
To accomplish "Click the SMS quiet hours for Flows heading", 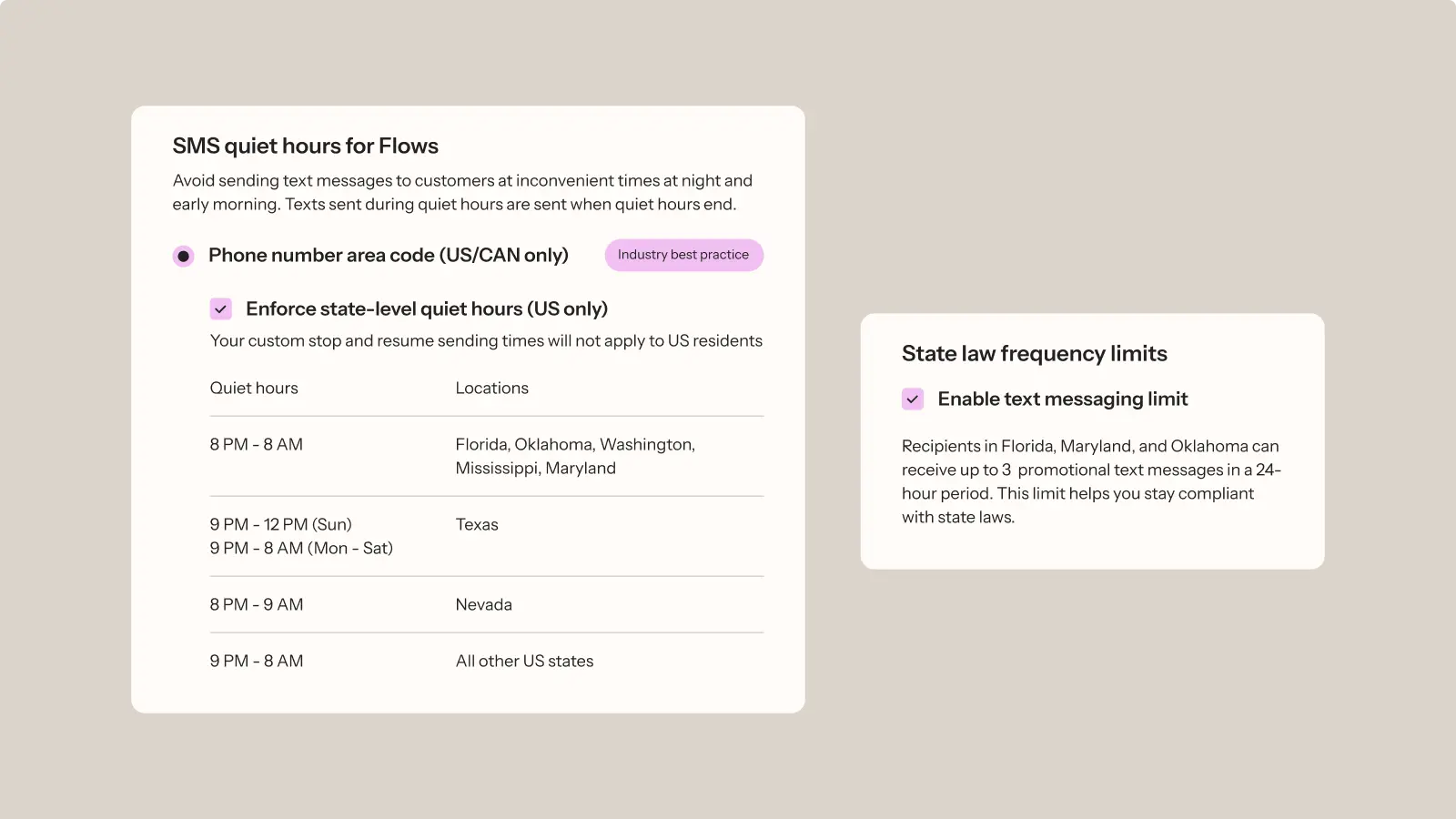I will (306, 147).
